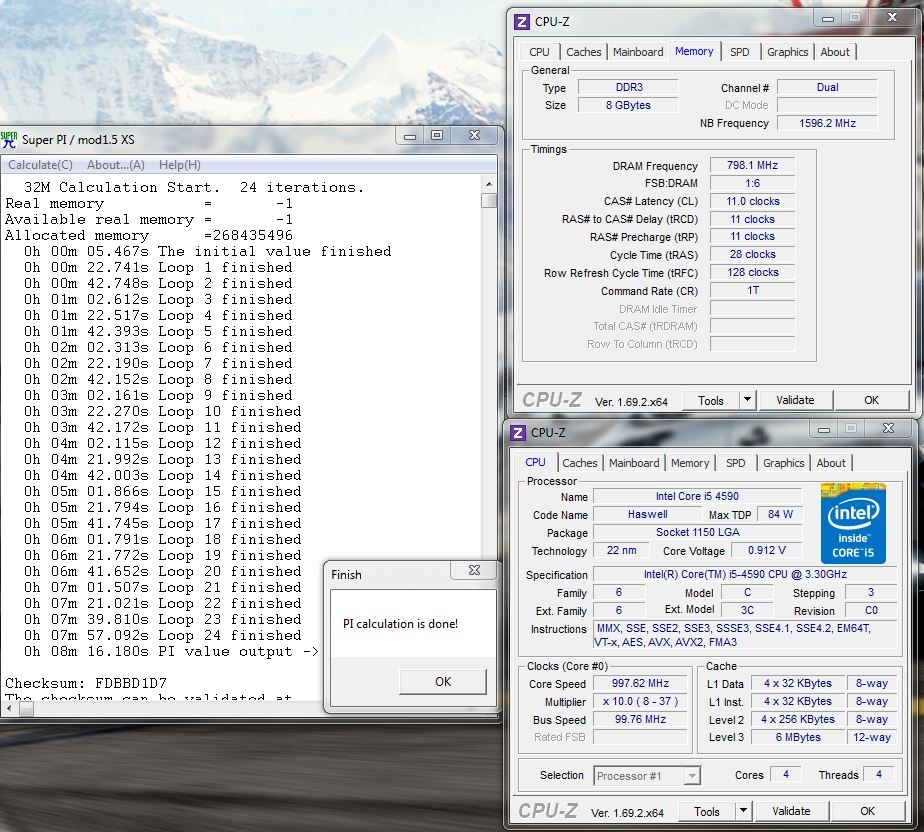Select CPU tab in lower CPU-Z window
Screen dimensions: 924x832
pos(536,463)
